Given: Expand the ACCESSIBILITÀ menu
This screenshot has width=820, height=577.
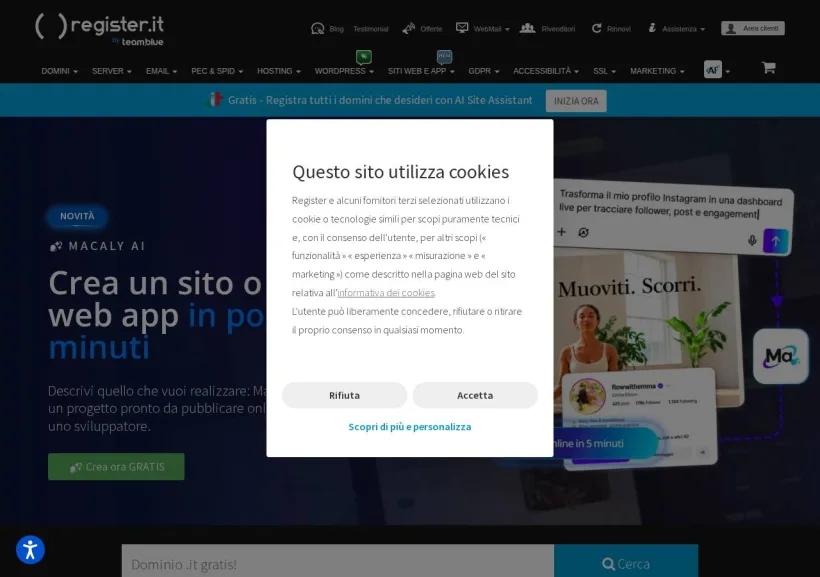Looking at the screenshot, I should point(545,71).
